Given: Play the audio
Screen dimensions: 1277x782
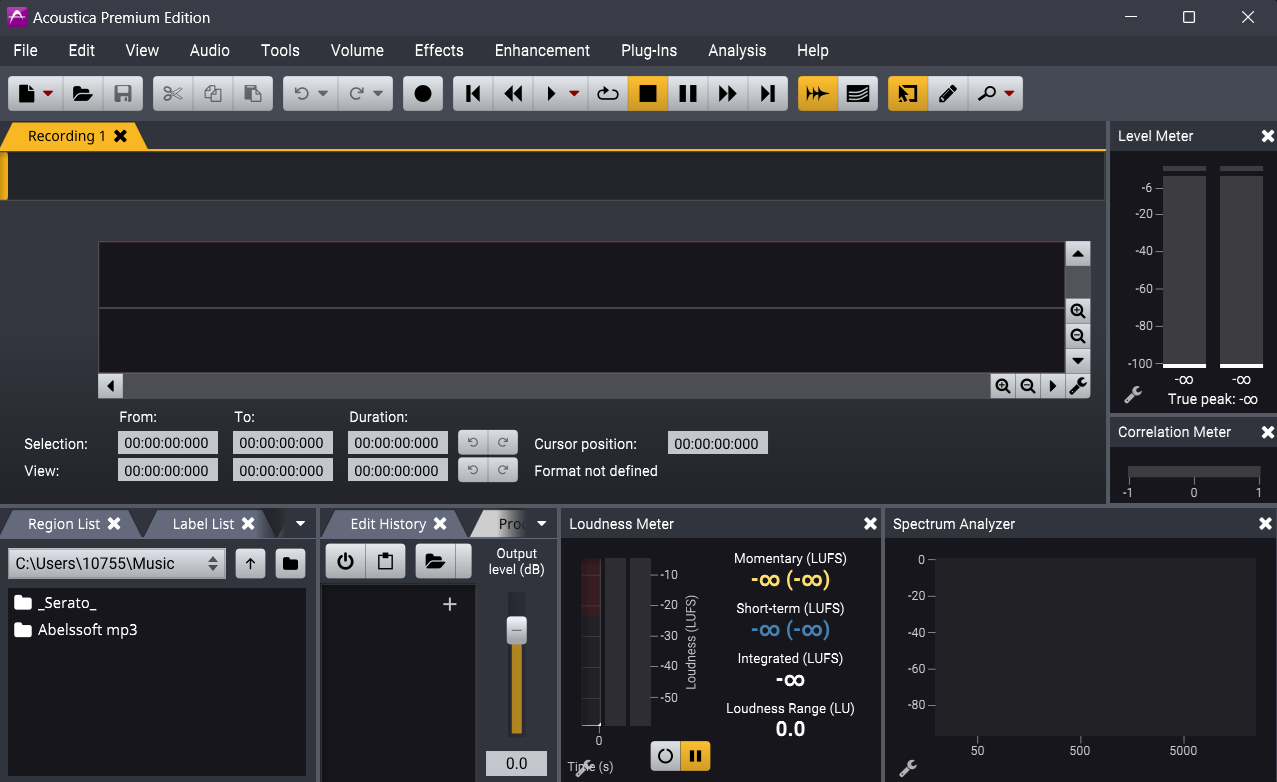Looking at the screenshot, I should point(551,94).
